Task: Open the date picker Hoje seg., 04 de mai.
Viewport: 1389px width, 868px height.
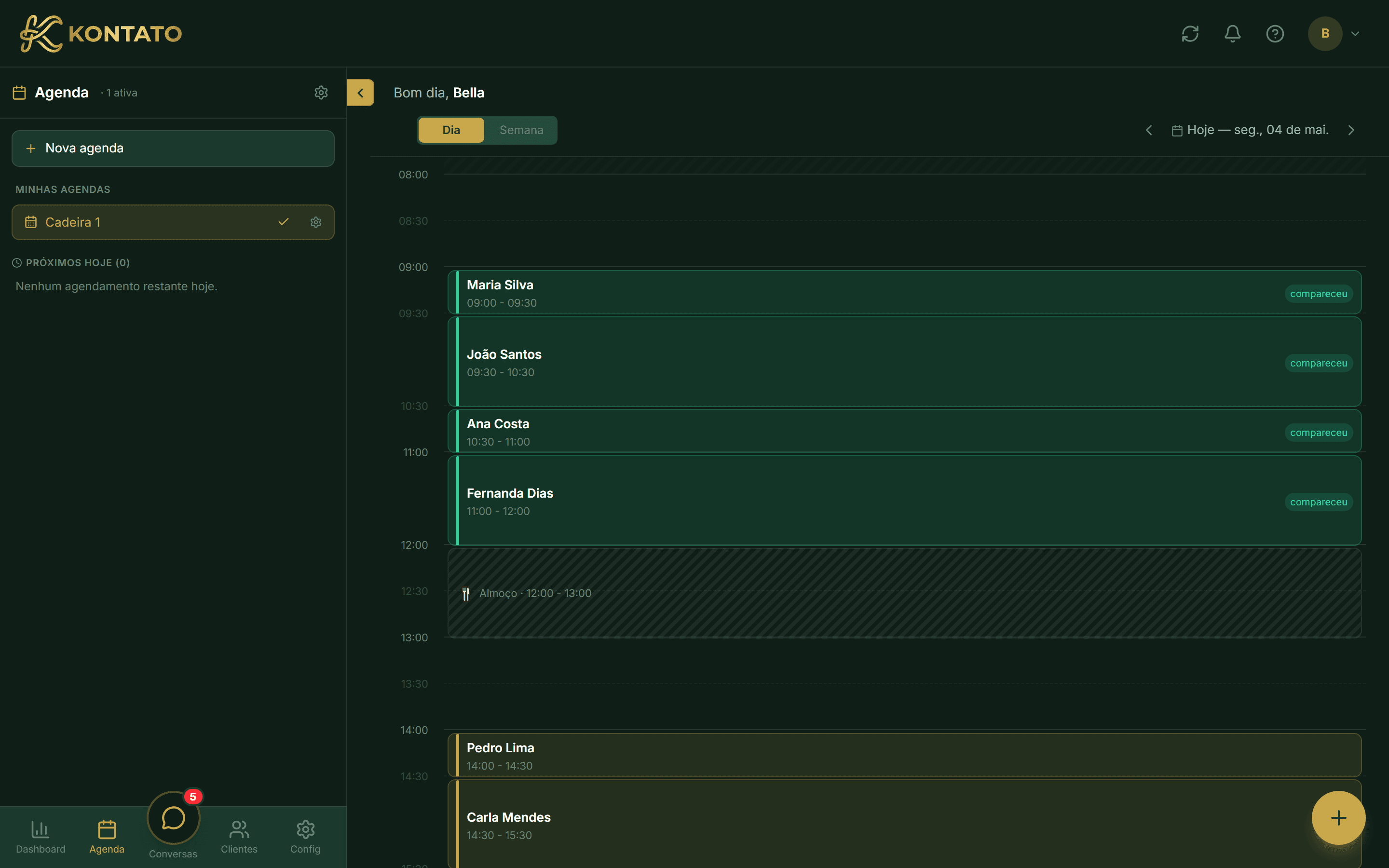Action: (1250, 130)
